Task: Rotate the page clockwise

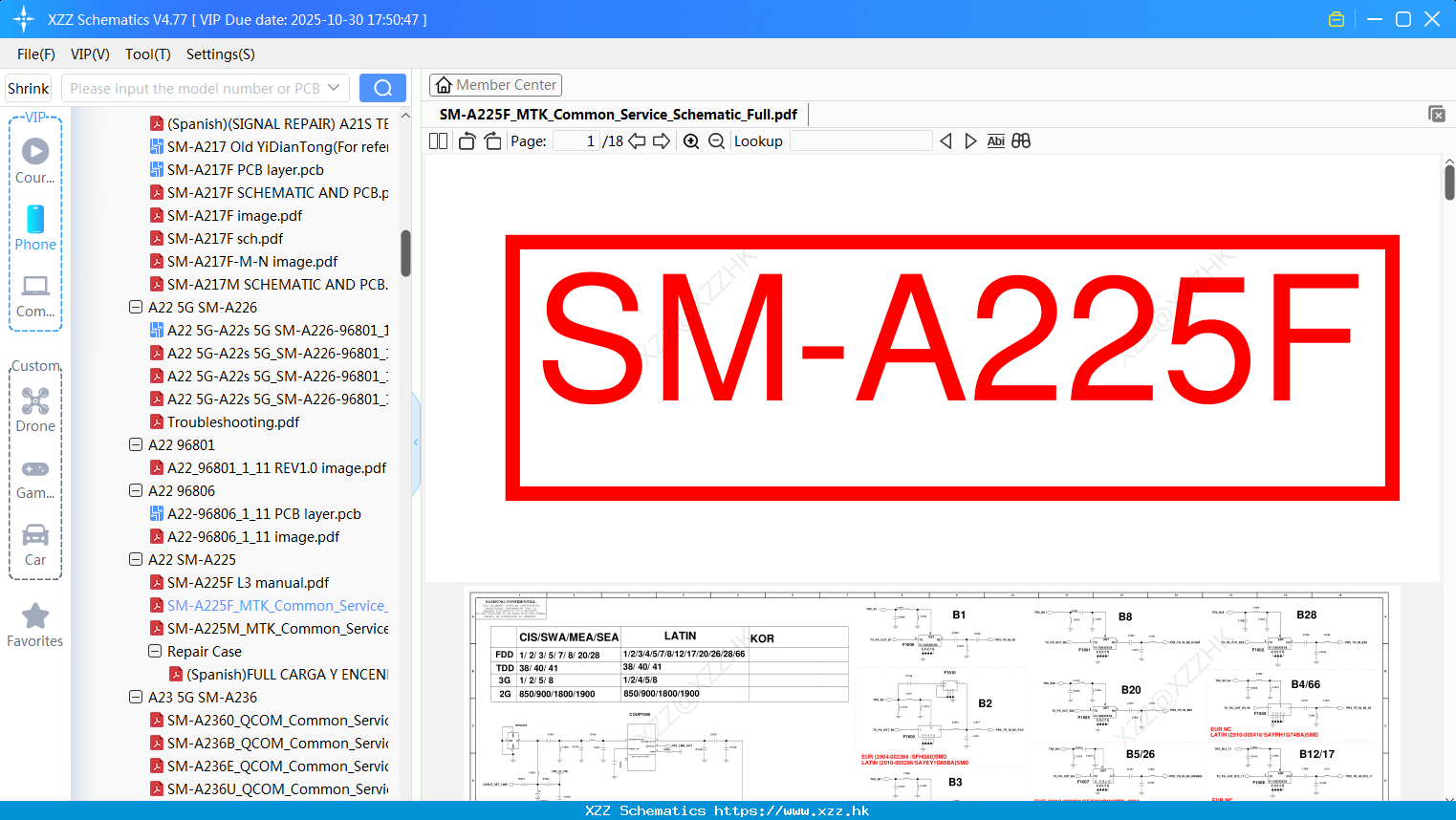Action: [x=492, y=140]
